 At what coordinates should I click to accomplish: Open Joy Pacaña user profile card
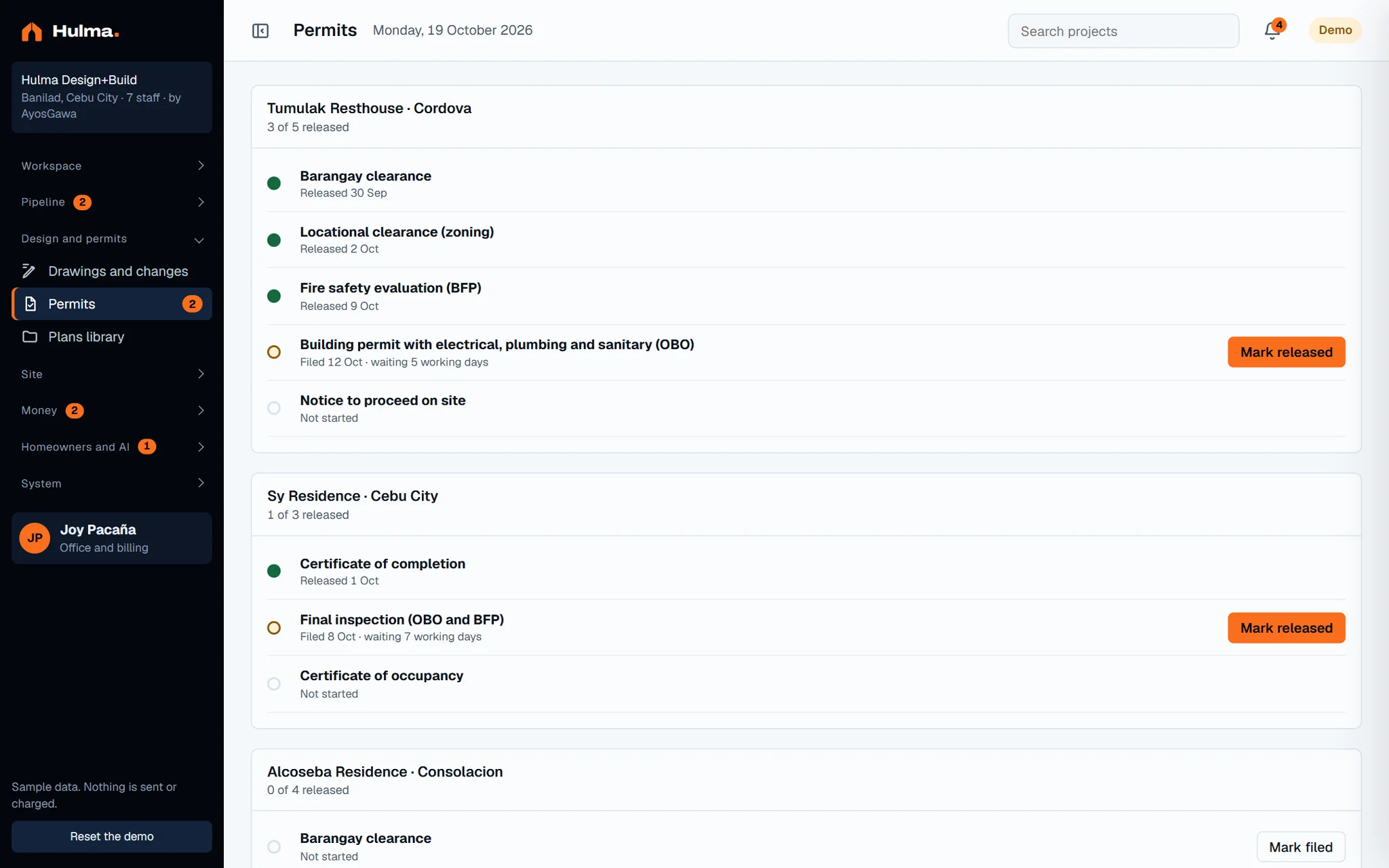tap(112, 538)
